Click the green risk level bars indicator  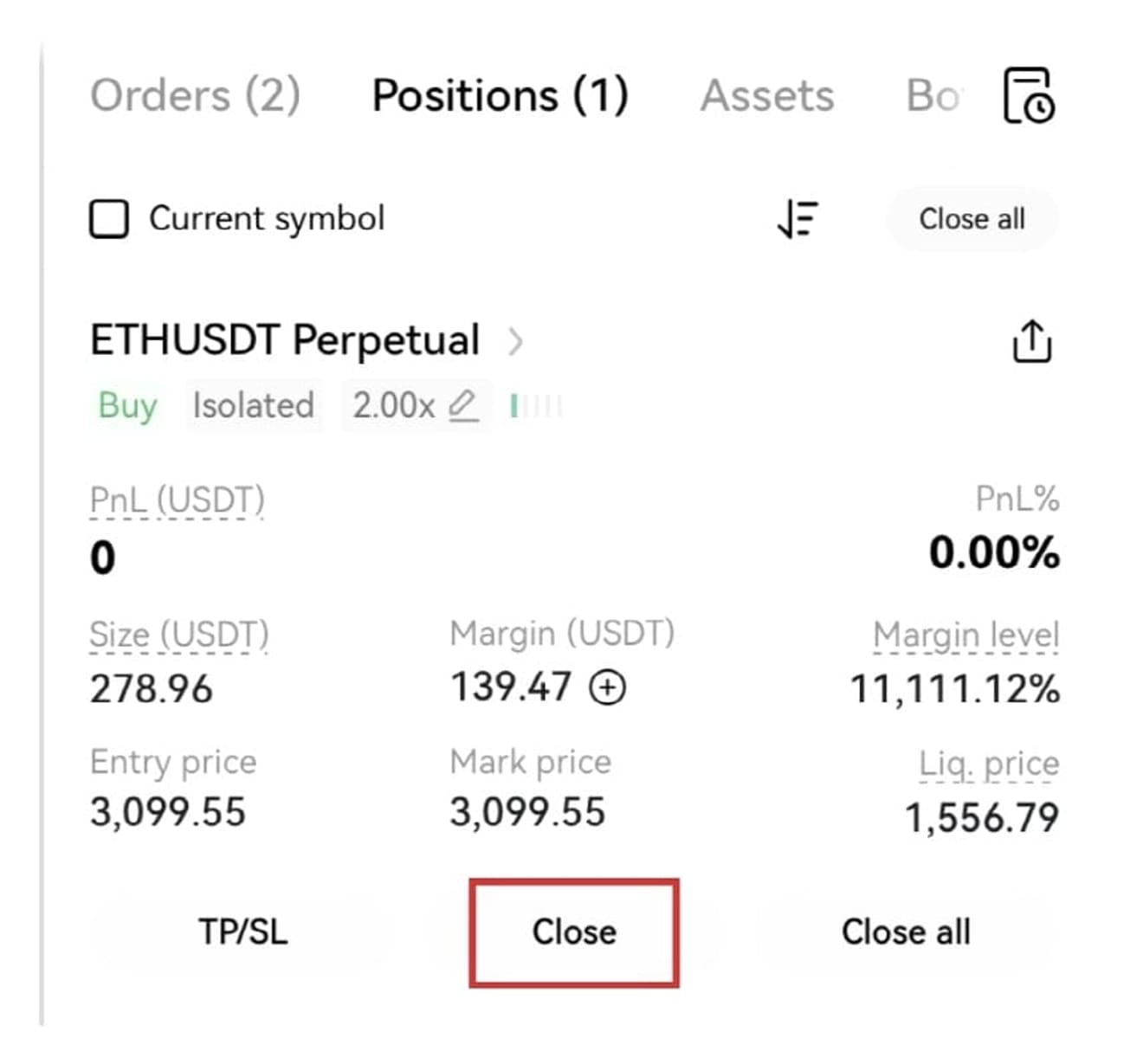[536, 405]
